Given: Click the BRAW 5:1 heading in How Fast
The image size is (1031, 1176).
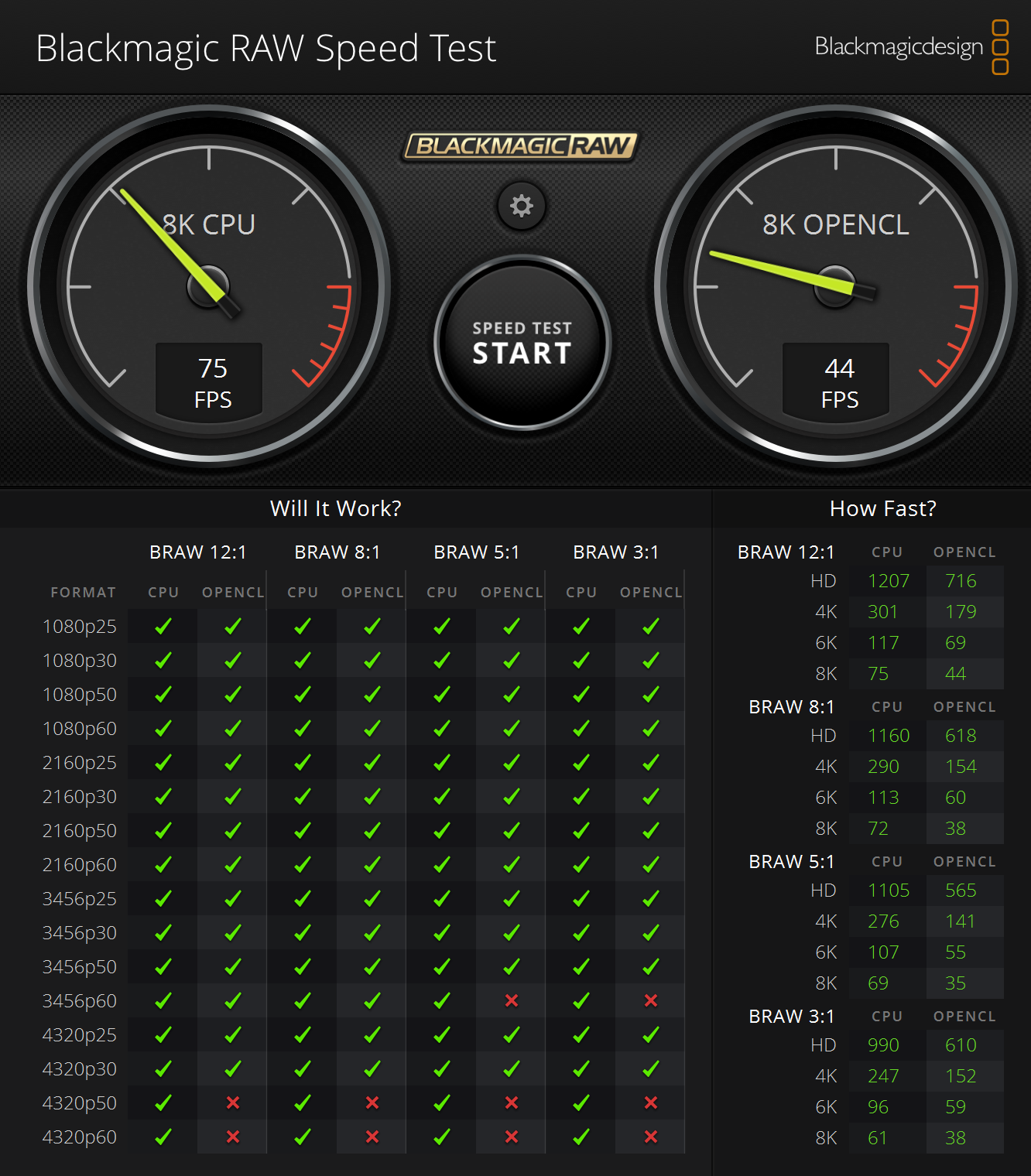Looking at the screenshot, I should click(792, 861).
